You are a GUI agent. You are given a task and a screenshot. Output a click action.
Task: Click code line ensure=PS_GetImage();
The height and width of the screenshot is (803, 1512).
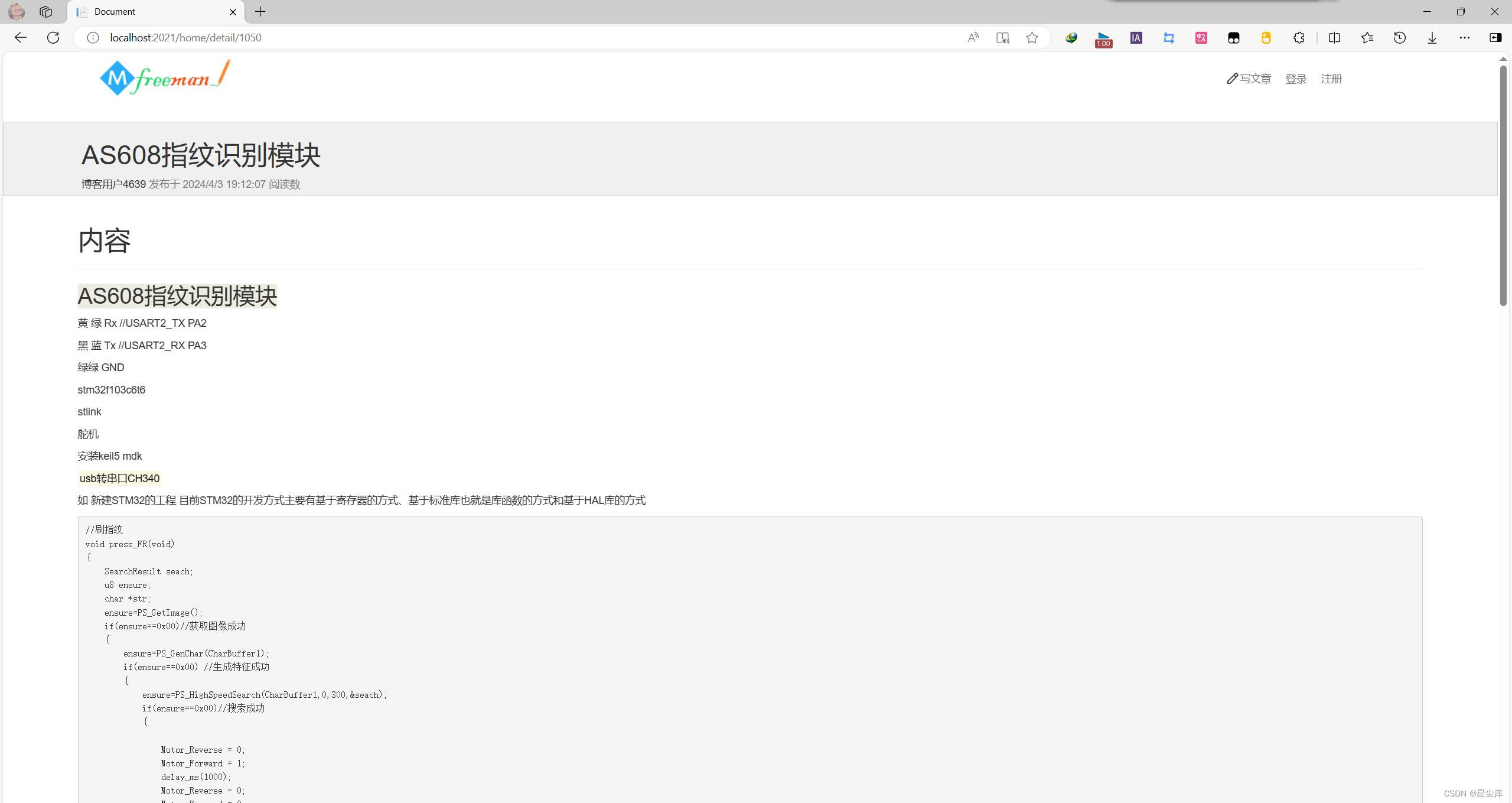[154, 613]
